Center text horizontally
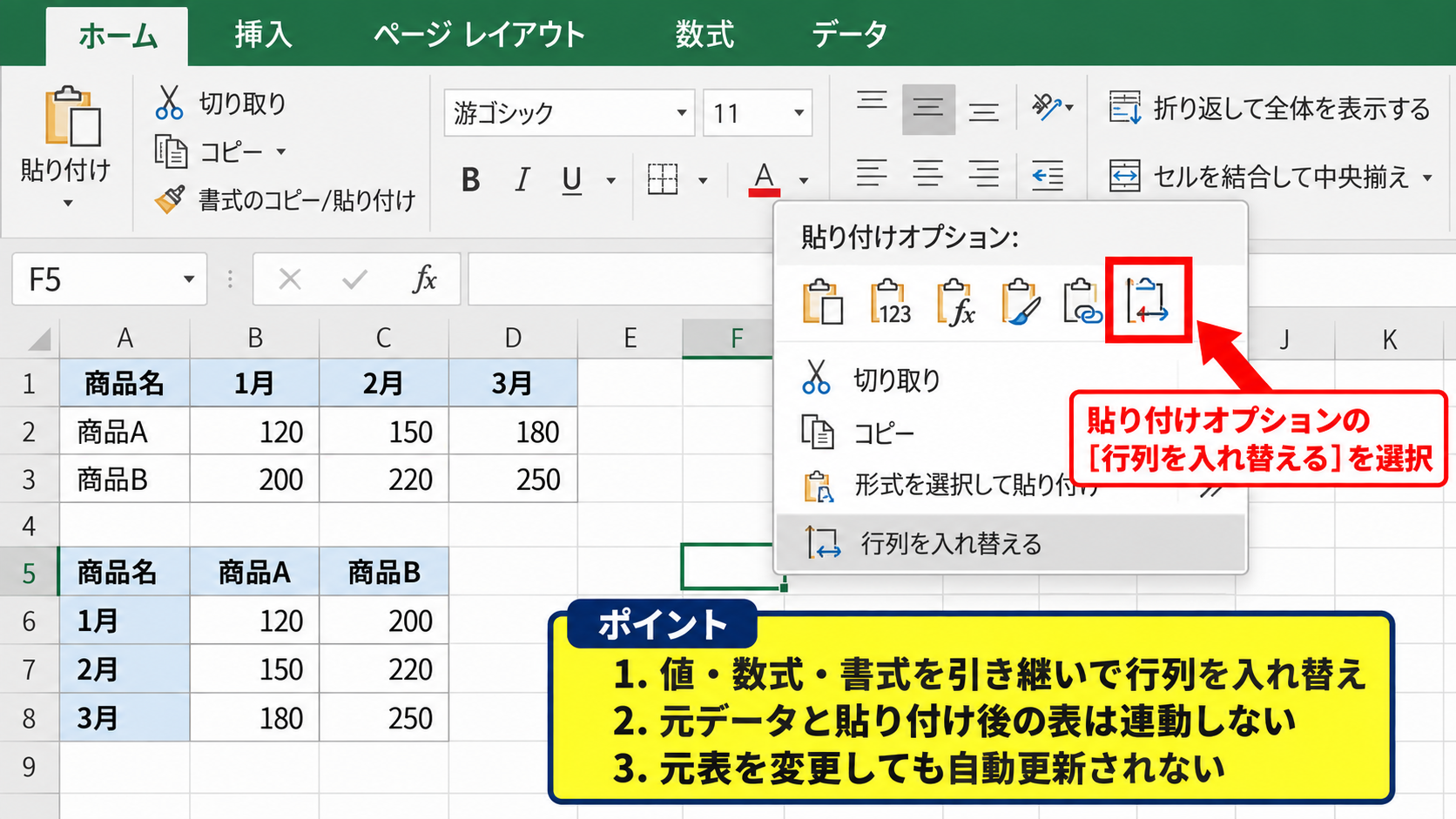Screen dimensions: 1456x819 (928, 174)
